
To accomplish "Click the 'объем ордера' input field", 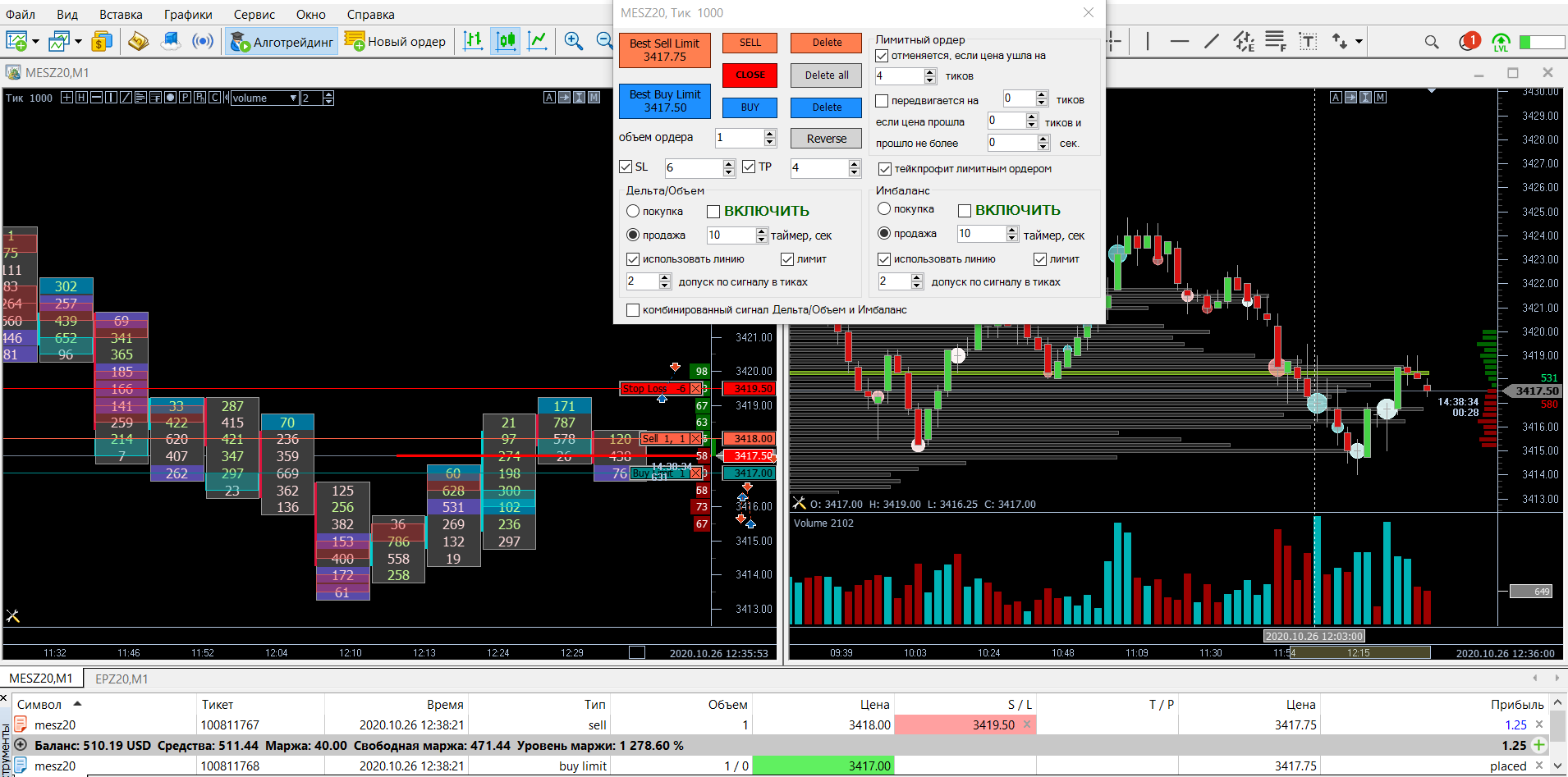I will (739, 138).
